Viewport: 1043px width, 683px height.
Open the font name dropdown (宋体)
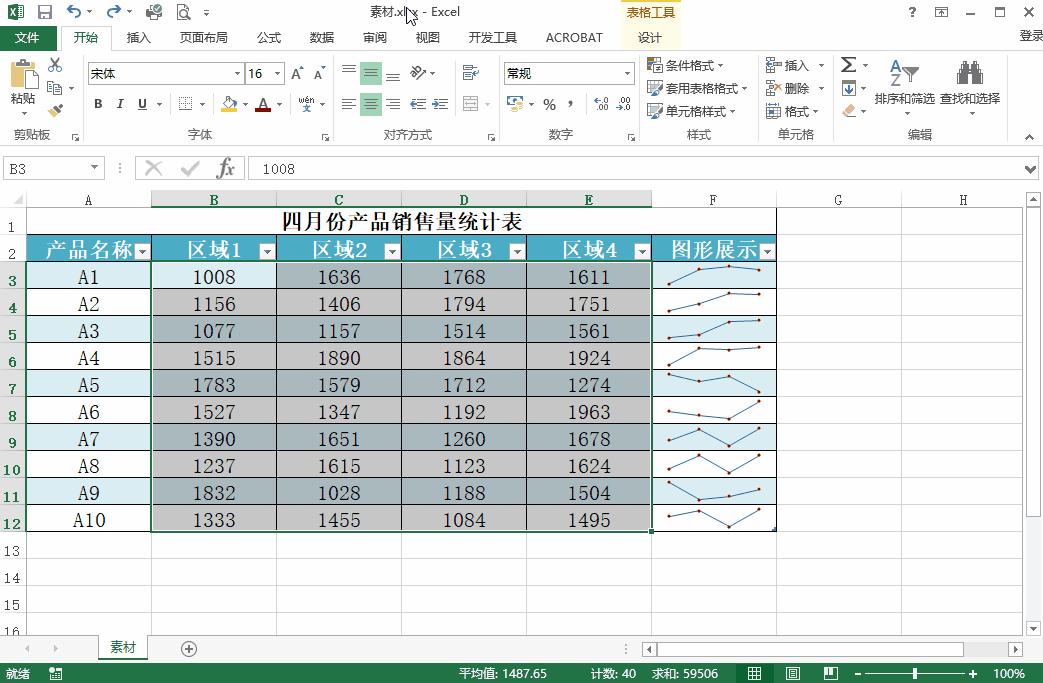point(237,74)
